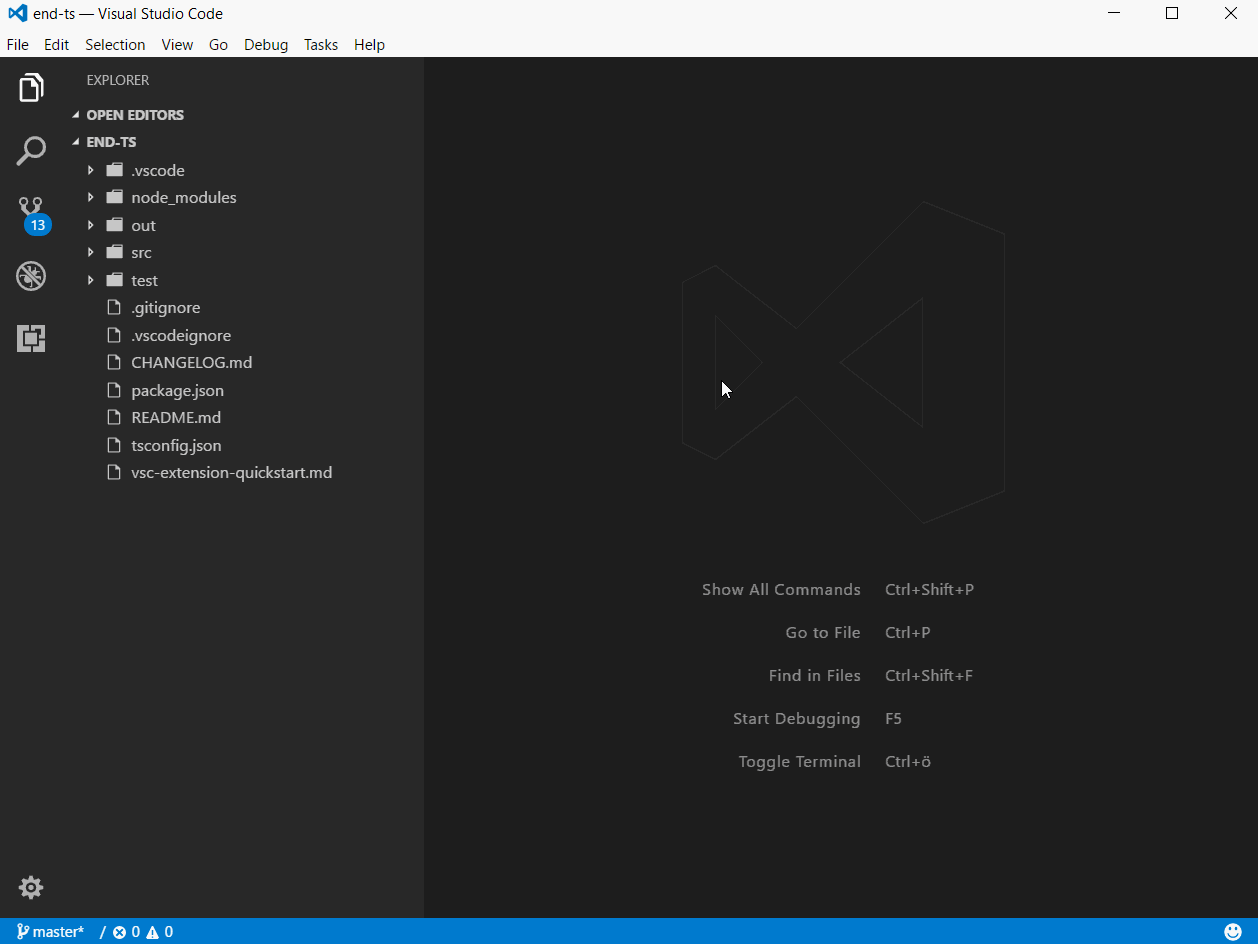
Task: Open the Debug menu
Action: pyautogui.click(x=265, y=44)
